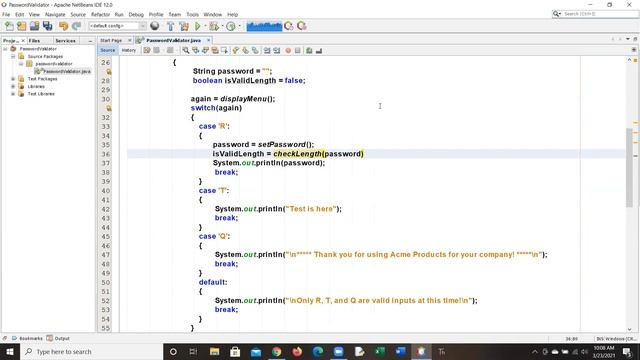Click the New Project toolbar icon
640x360 pixels.
(22, 26)
